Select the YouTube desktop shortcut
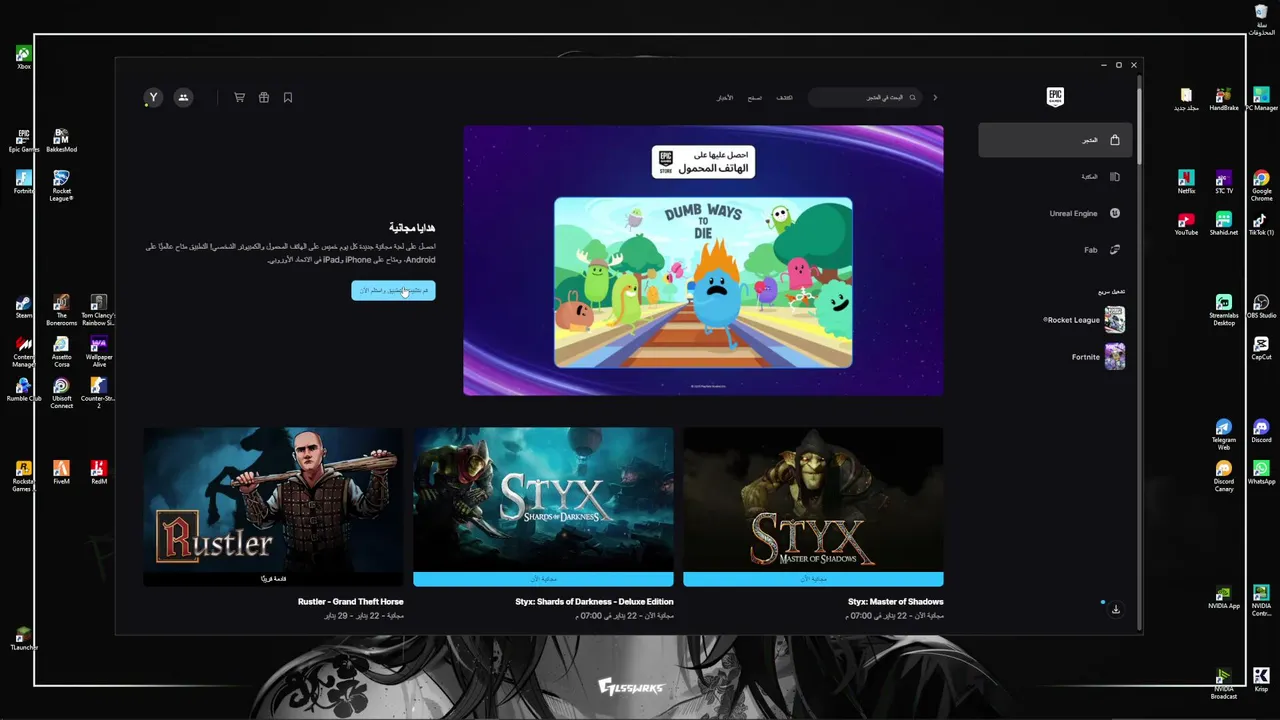Viewport: 1280px width, 720px height. 1186,223
